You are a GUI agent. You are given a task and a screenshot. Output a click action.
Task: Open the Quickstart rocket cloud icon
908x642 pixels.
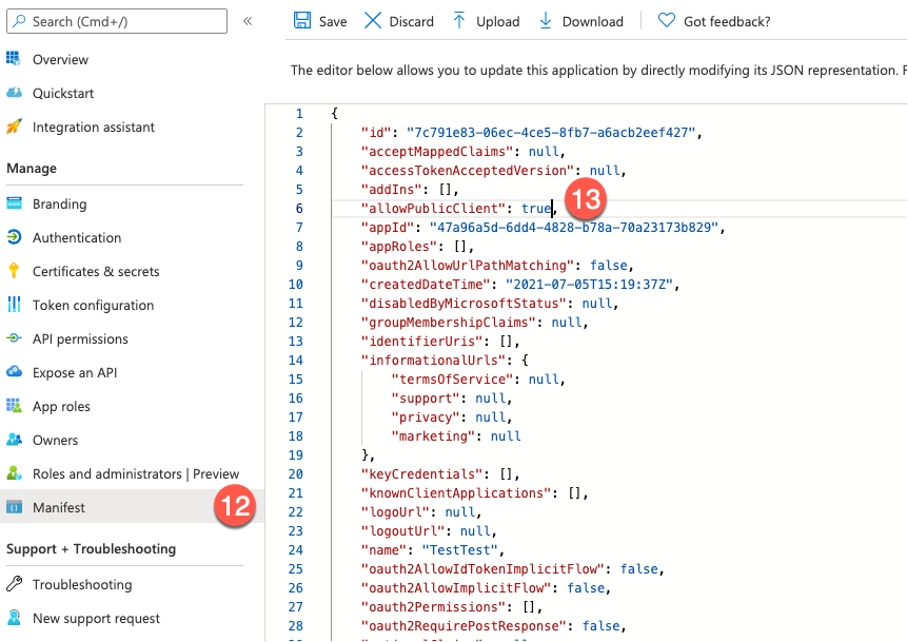coord(14,93)
